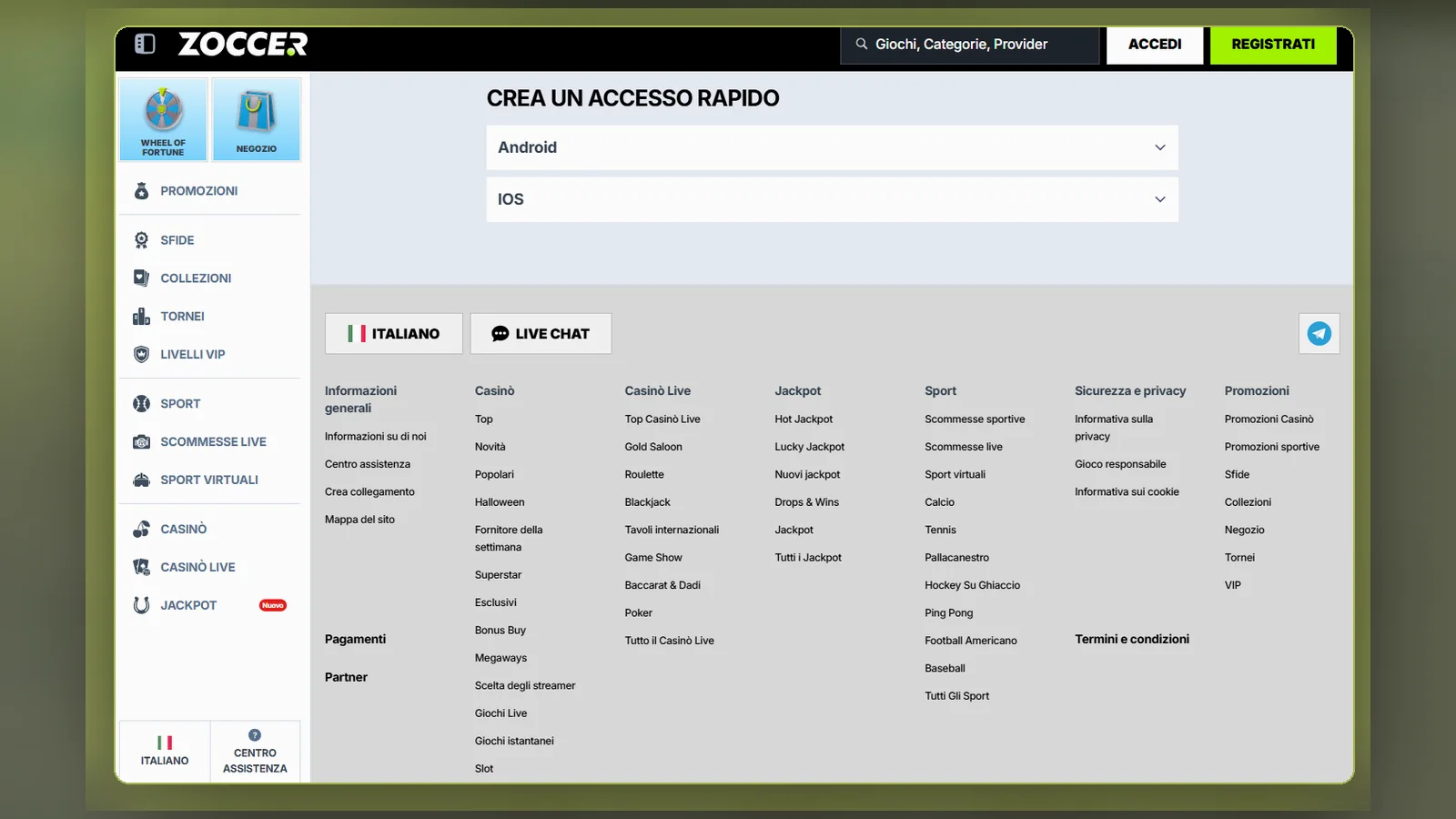Click the Livelli VIP shield icon
This screenshot has width=1456, height=819.
(141, 355)
